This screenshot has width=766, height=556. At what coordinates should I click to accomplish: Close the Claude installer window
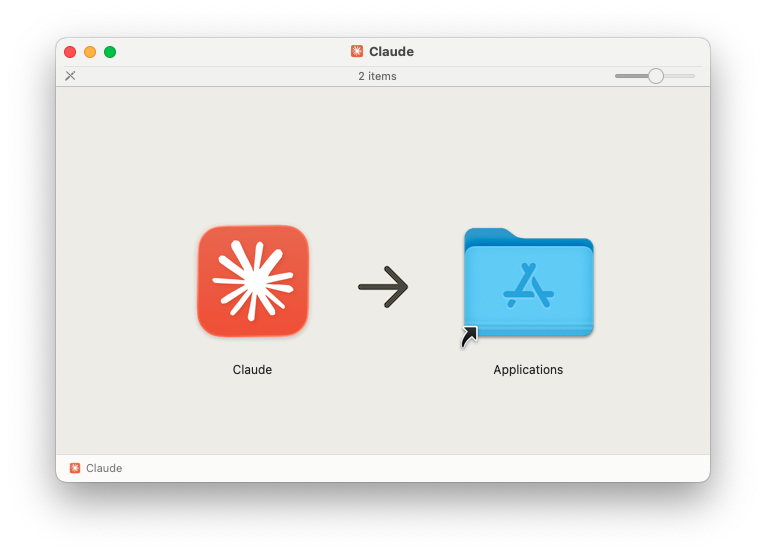[x=70, y=52]
